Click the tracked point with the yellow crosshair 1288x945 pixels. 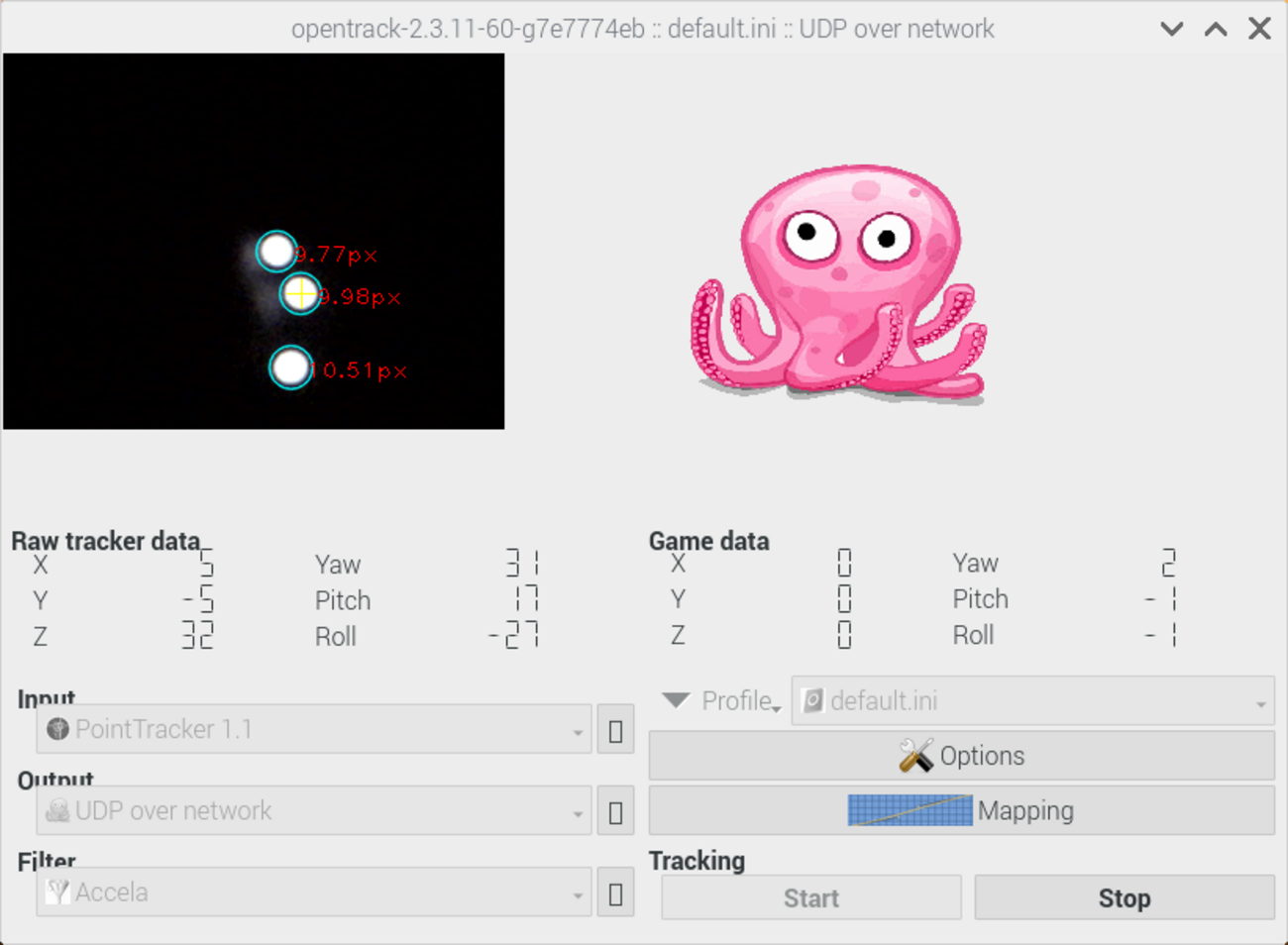click(299, 293)
